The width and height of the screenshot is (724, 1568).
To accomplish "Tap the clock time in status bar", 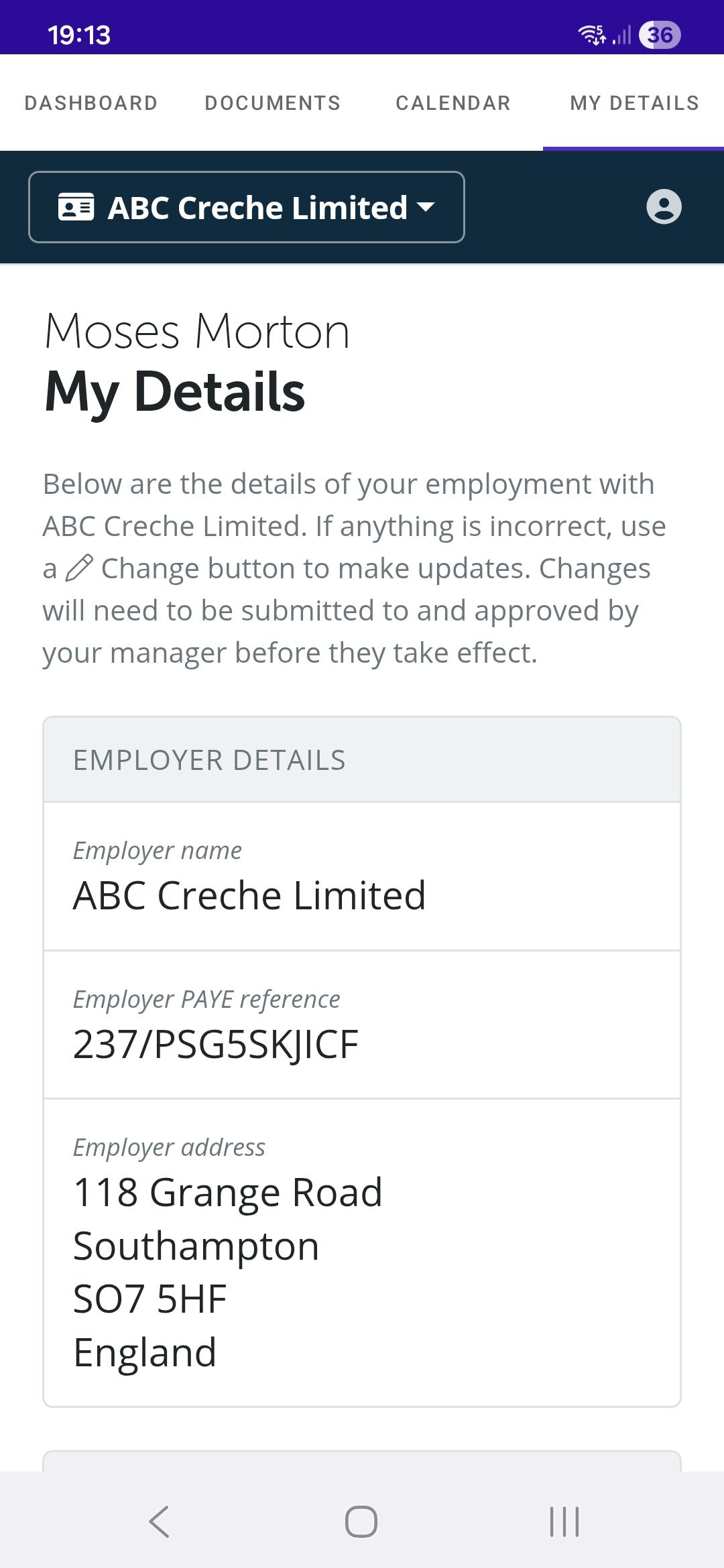I will click(x=79, y=35).
